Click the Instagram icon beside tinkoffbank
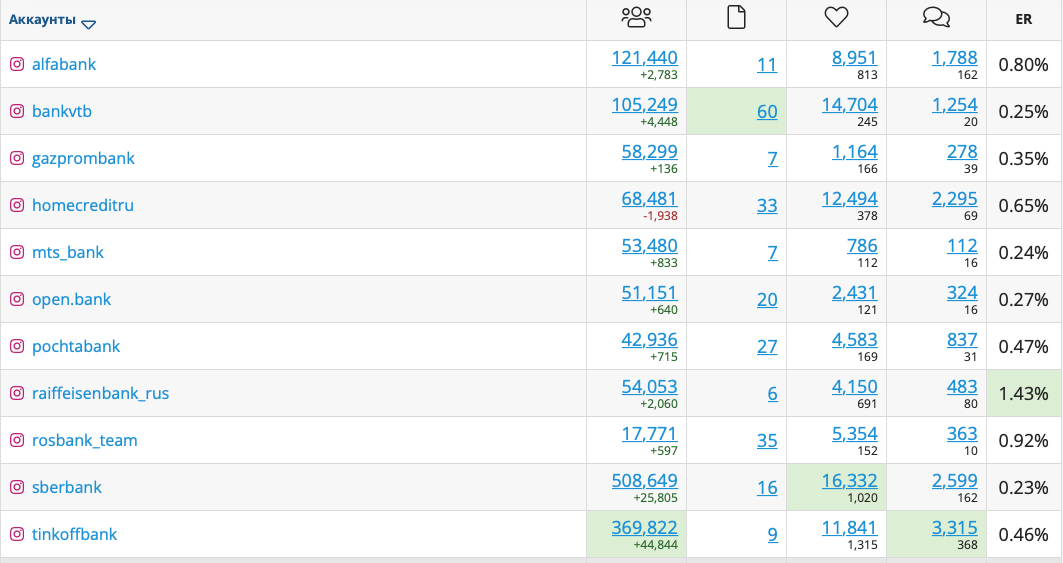This screenshot has height=563, width=1063. pos(17,534)
